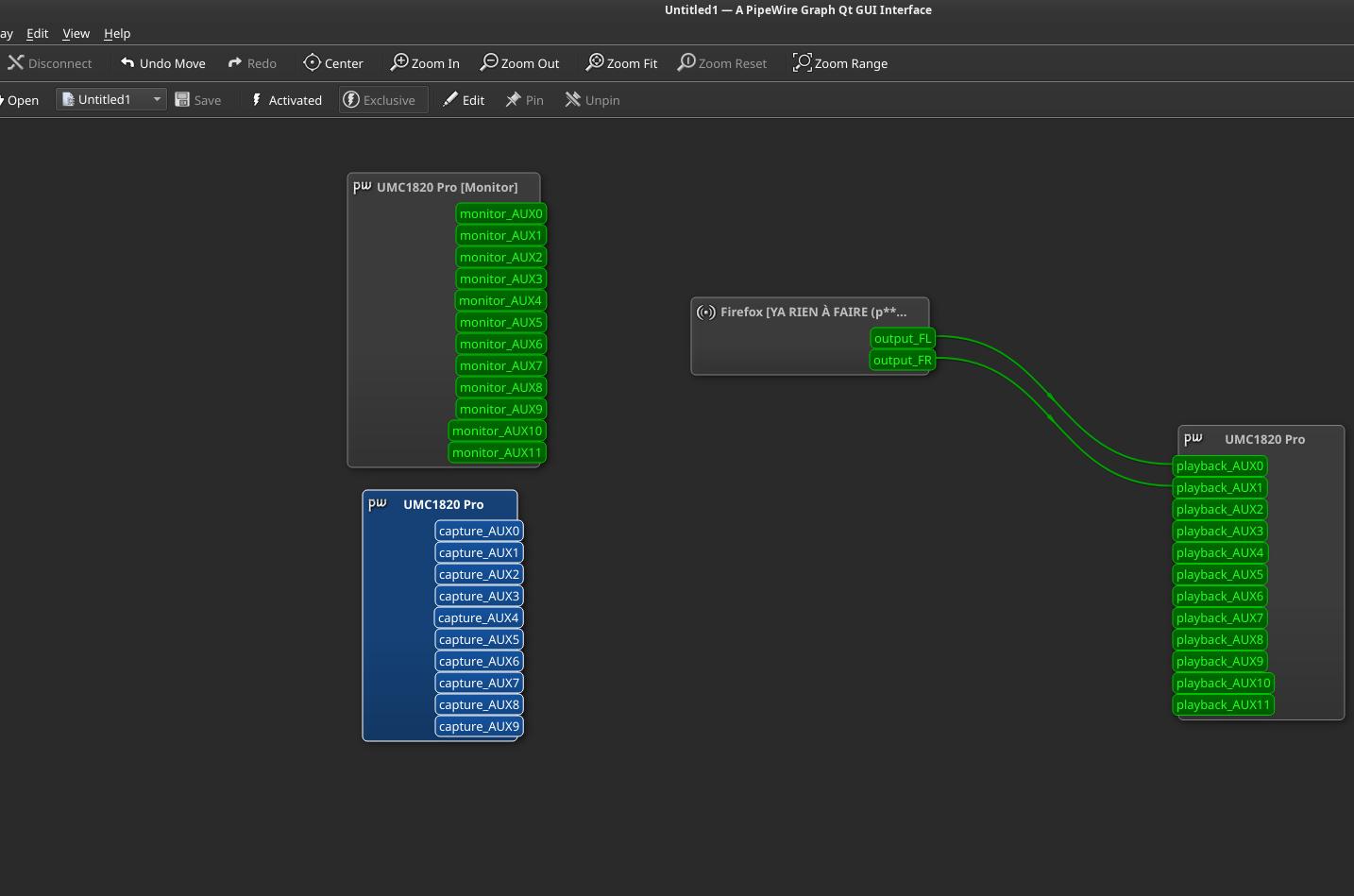Click the Pin patchbay icon
Screen dimensions: 1354x896
point(514,100)
